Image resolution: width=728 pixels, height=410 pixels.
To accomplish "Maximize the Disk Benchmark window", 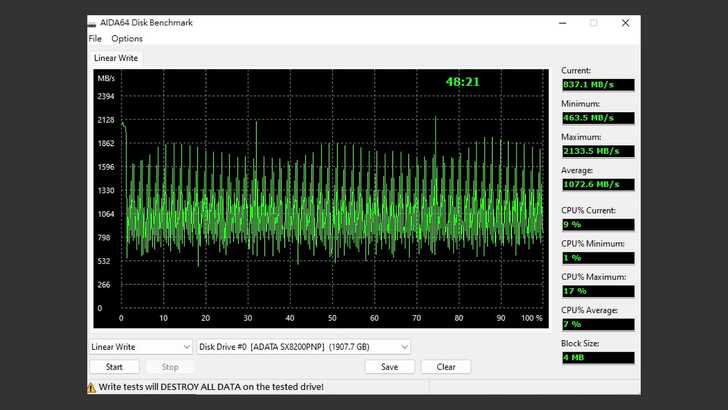I will tap(593, 23).
